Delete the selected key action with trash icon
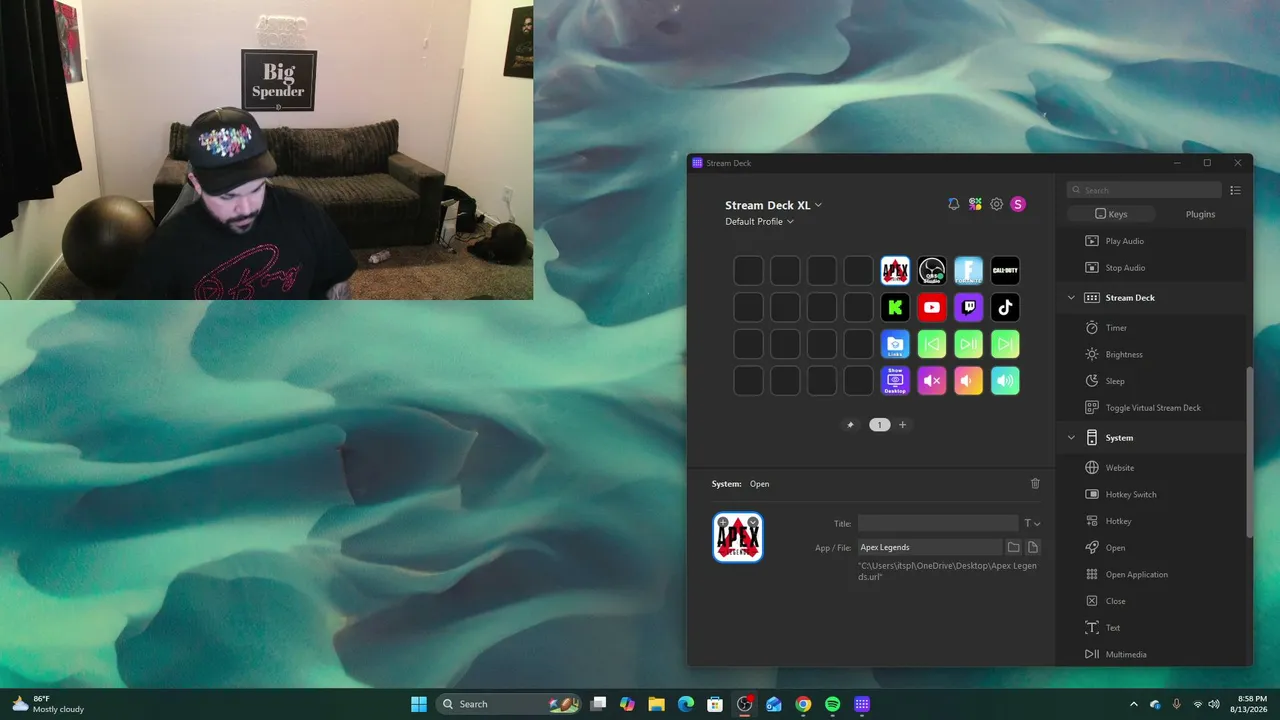This screenshot has height=720, width=1280. point(1035,484)
